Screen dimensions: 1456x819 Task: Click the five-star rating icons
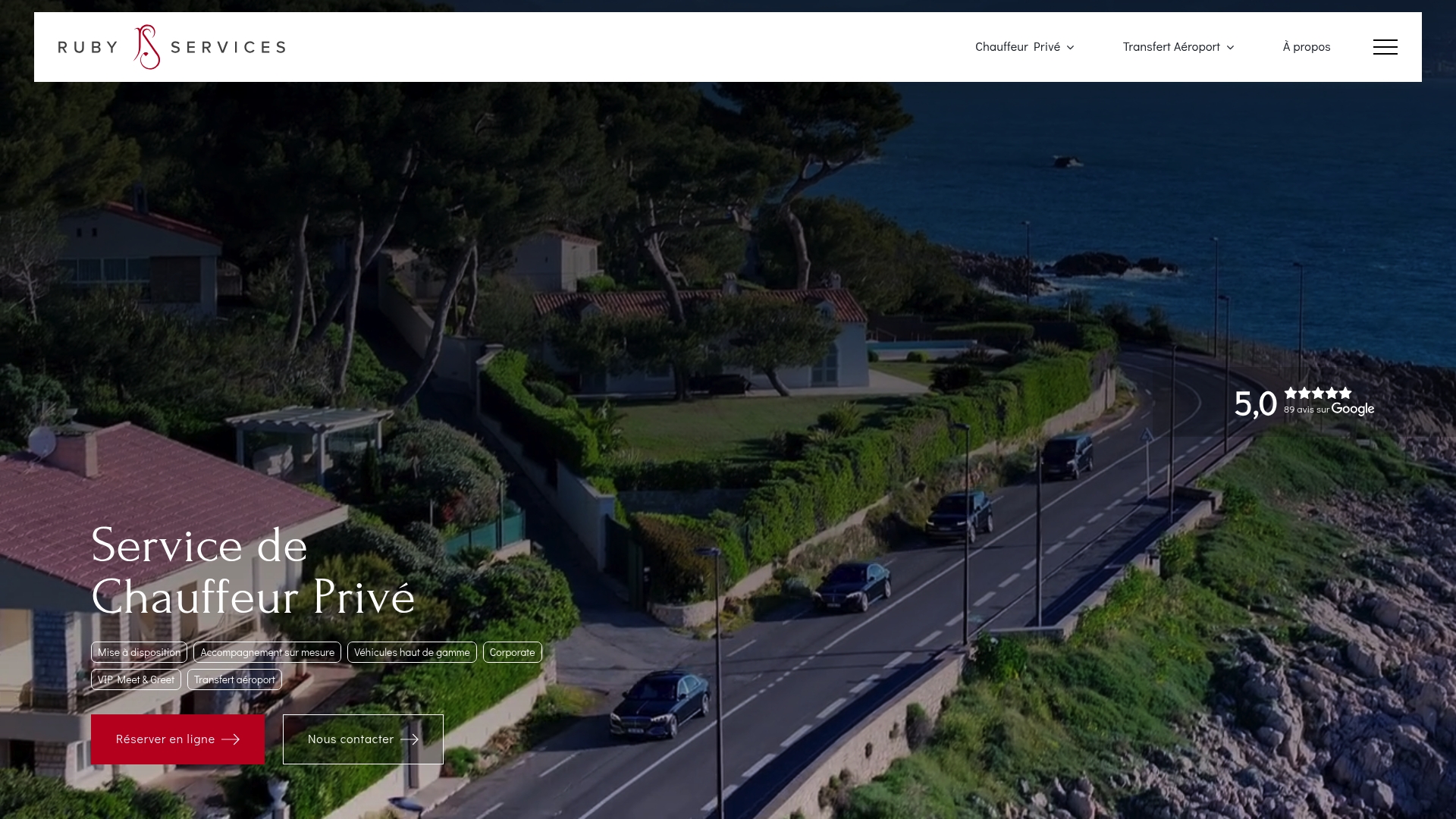(x=1318, y=393)
